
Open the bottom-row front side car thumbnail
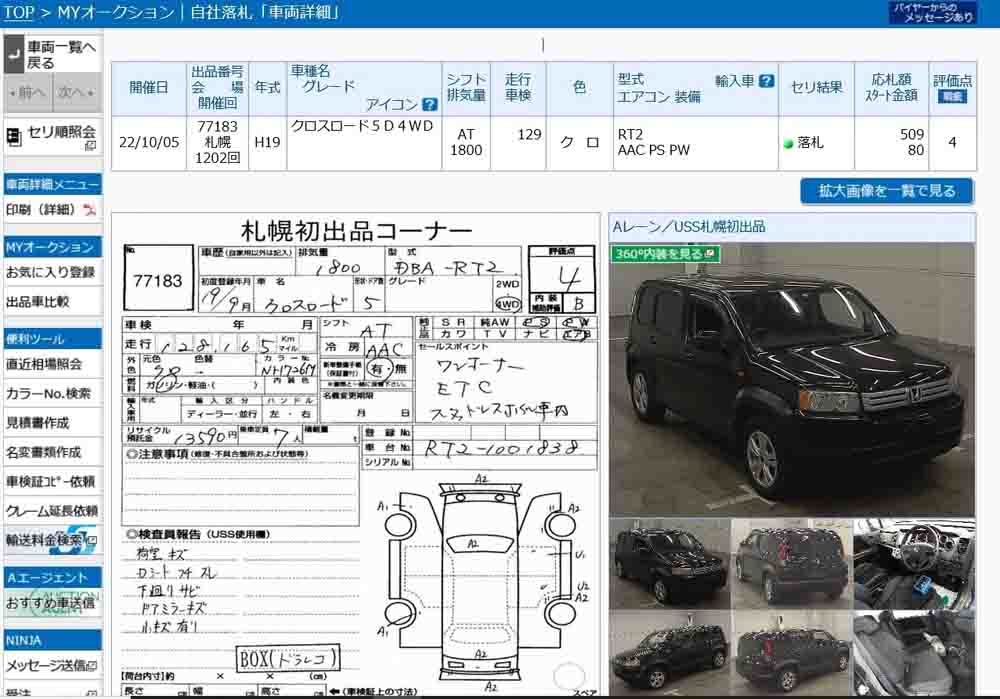(669, 652)
